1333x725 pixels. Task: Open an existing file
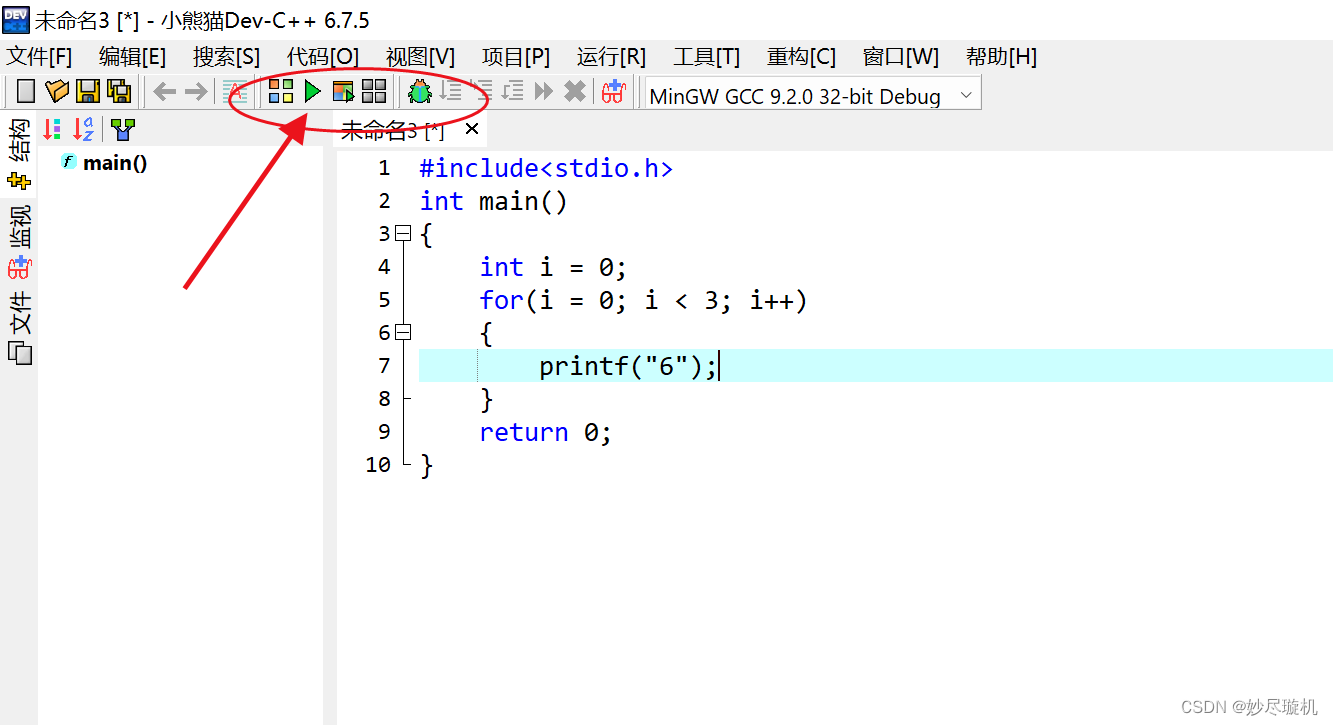(x=57, y=91)
